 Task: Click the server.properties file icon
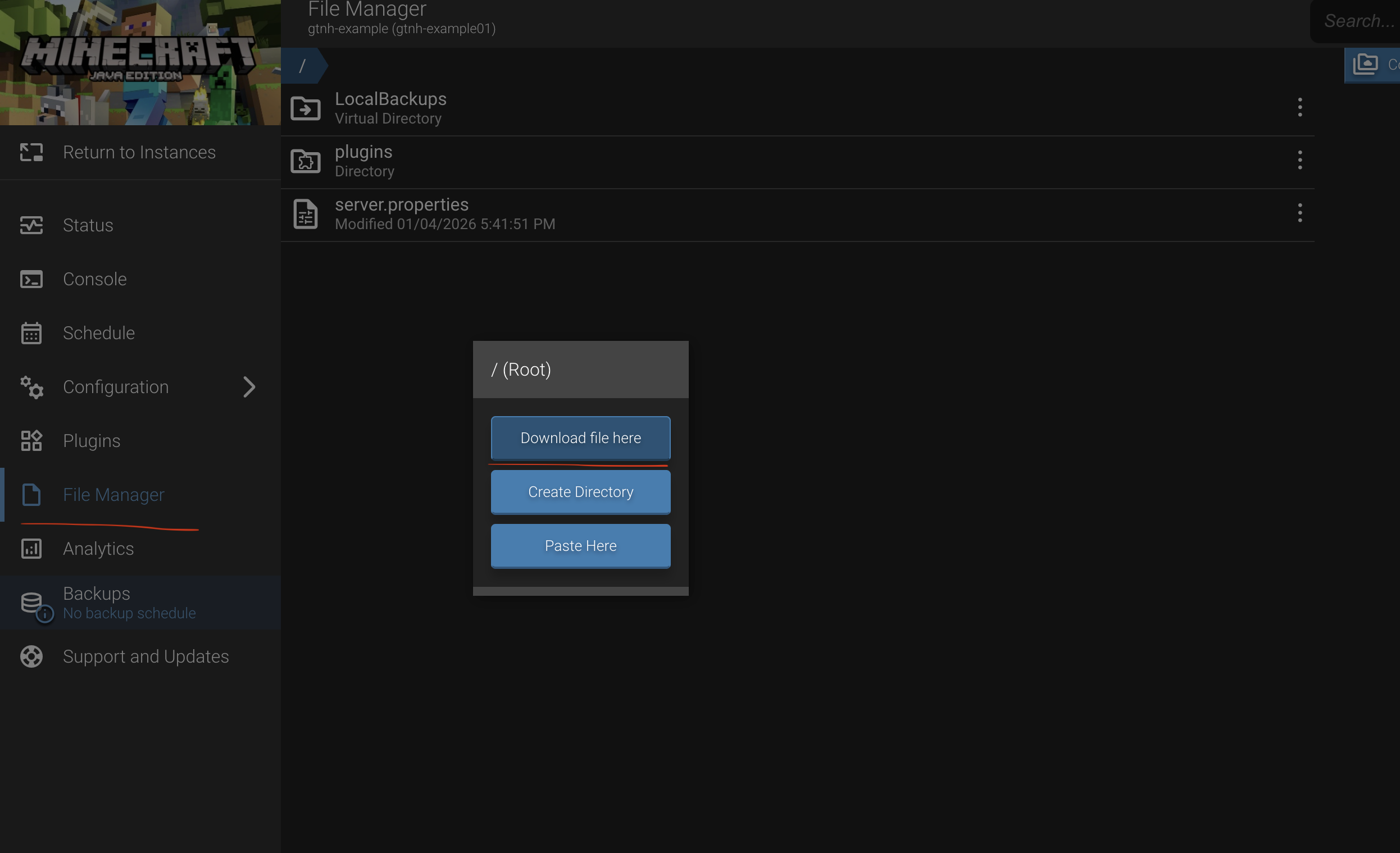(x=306, y=214)
